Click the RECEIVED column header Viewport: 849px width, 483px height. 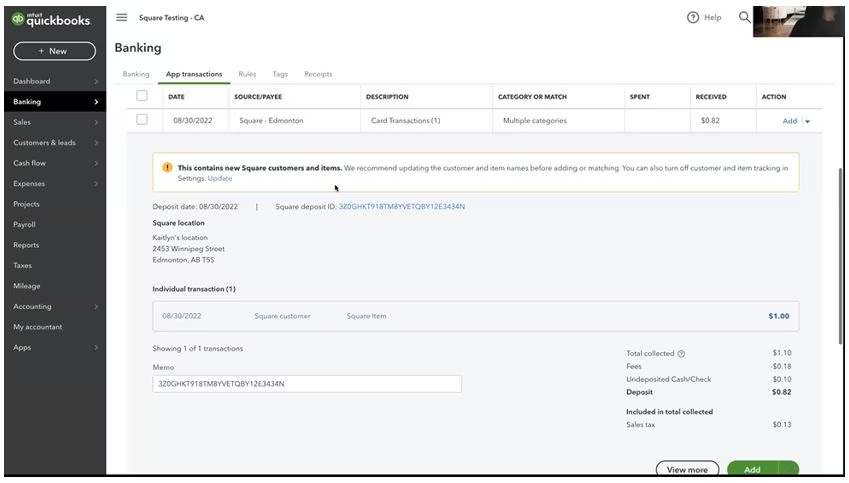click(711, 97)
